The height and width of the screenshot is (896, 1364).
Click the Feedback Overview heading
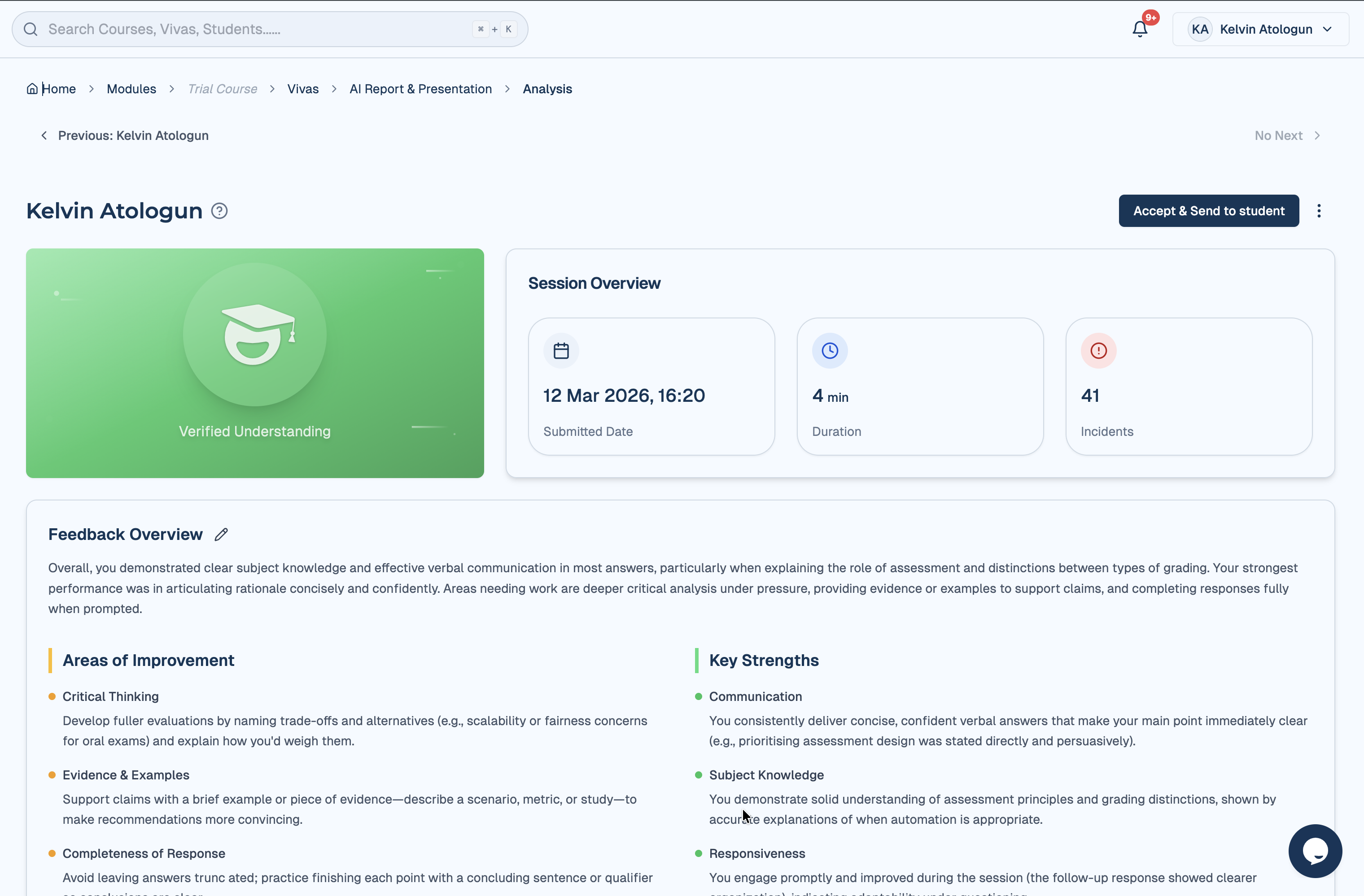[x=126, y=535]
